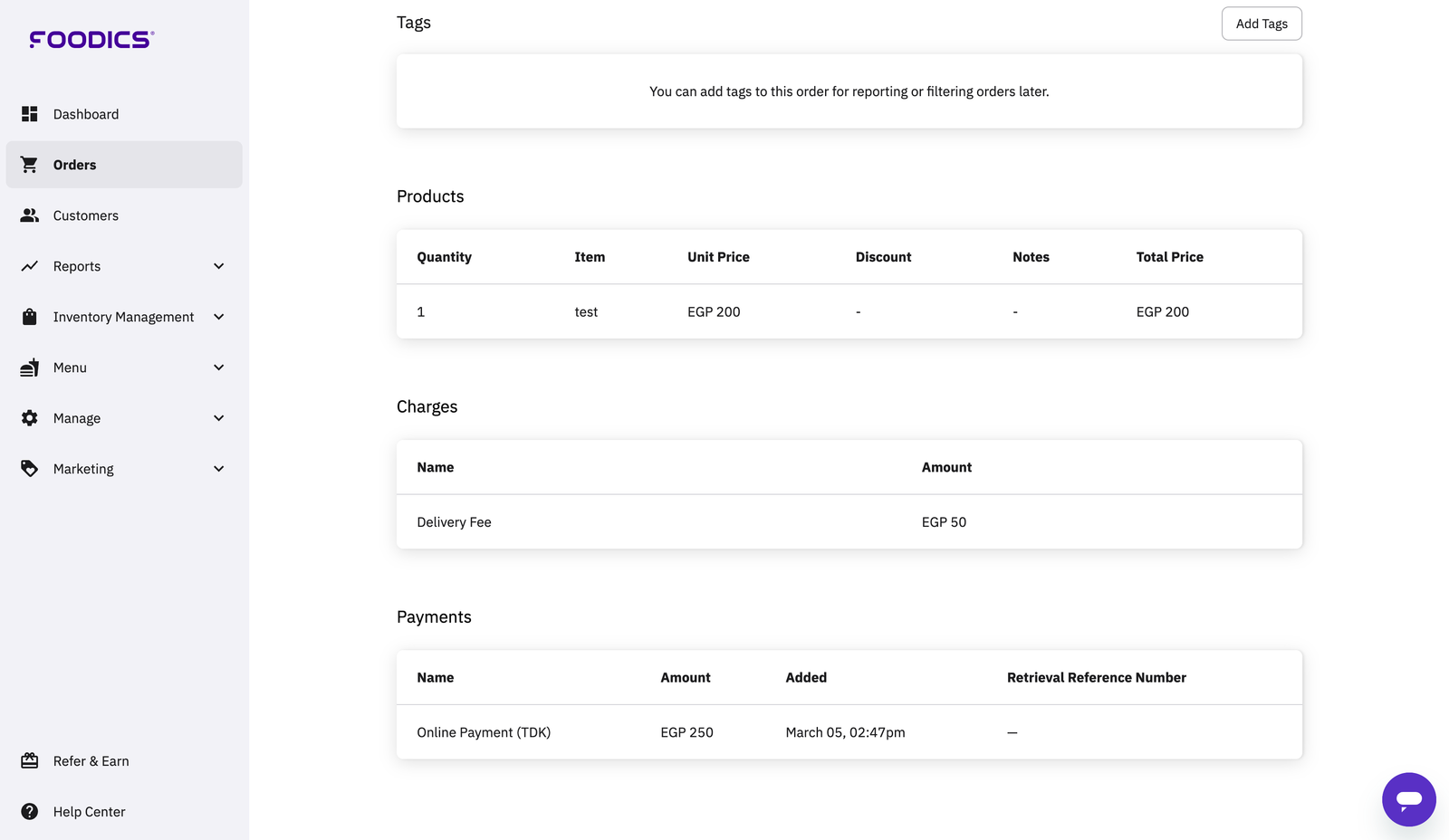
Task: Click the product item named test
Action: 586,312
